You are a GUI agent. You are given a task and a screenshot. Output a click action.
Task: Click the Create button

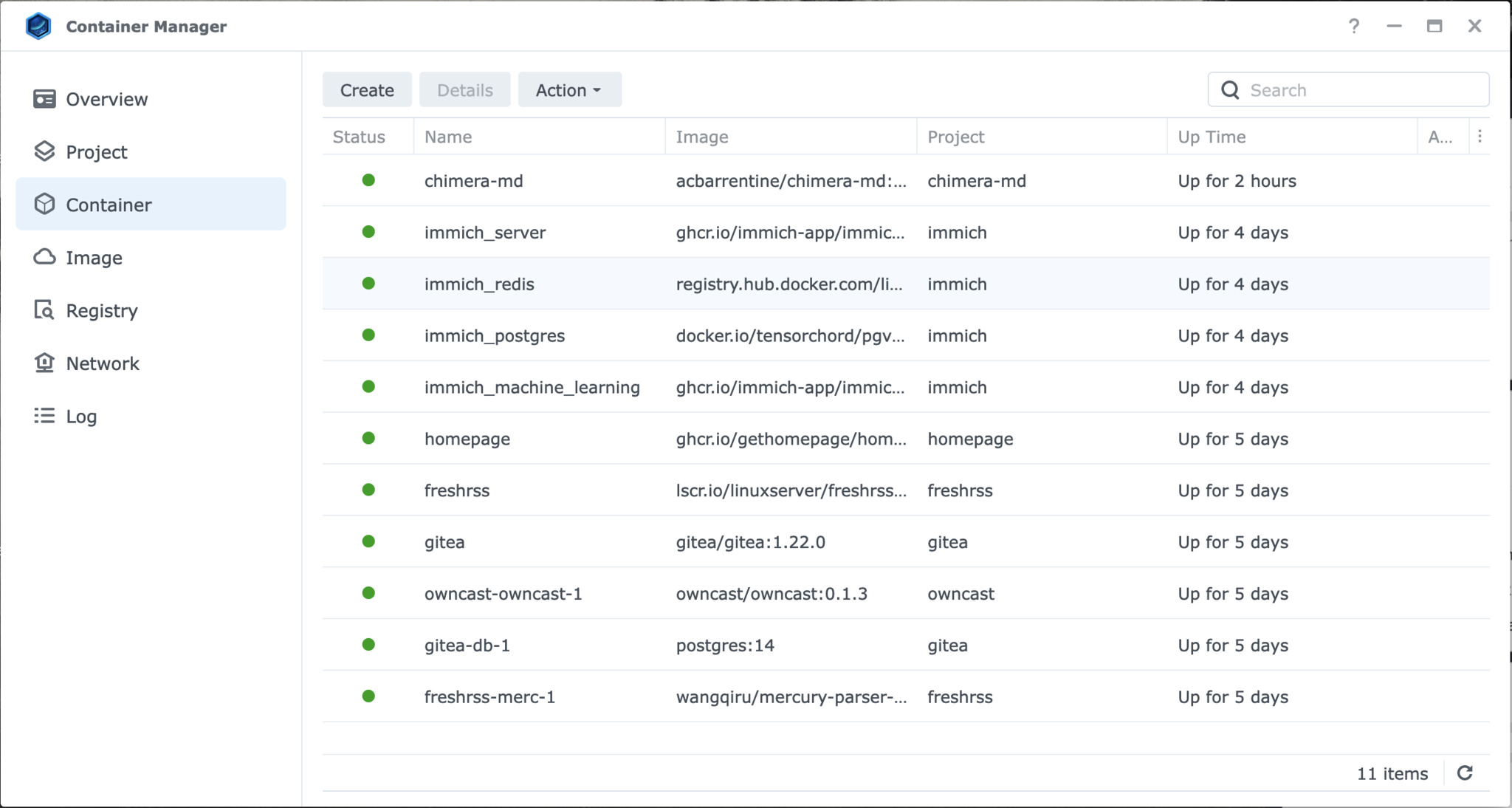pyautogui.click(x=367, y=90)
